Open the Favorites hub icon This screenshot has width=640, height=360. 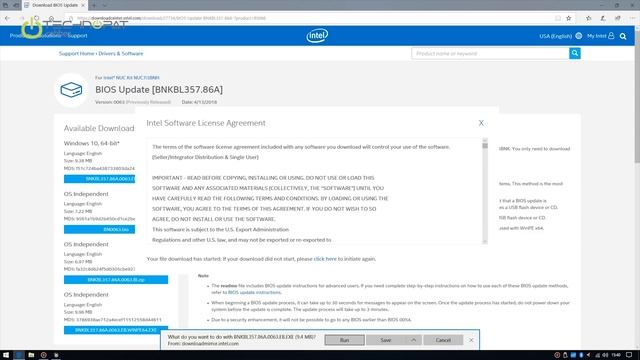coord(589,18)
